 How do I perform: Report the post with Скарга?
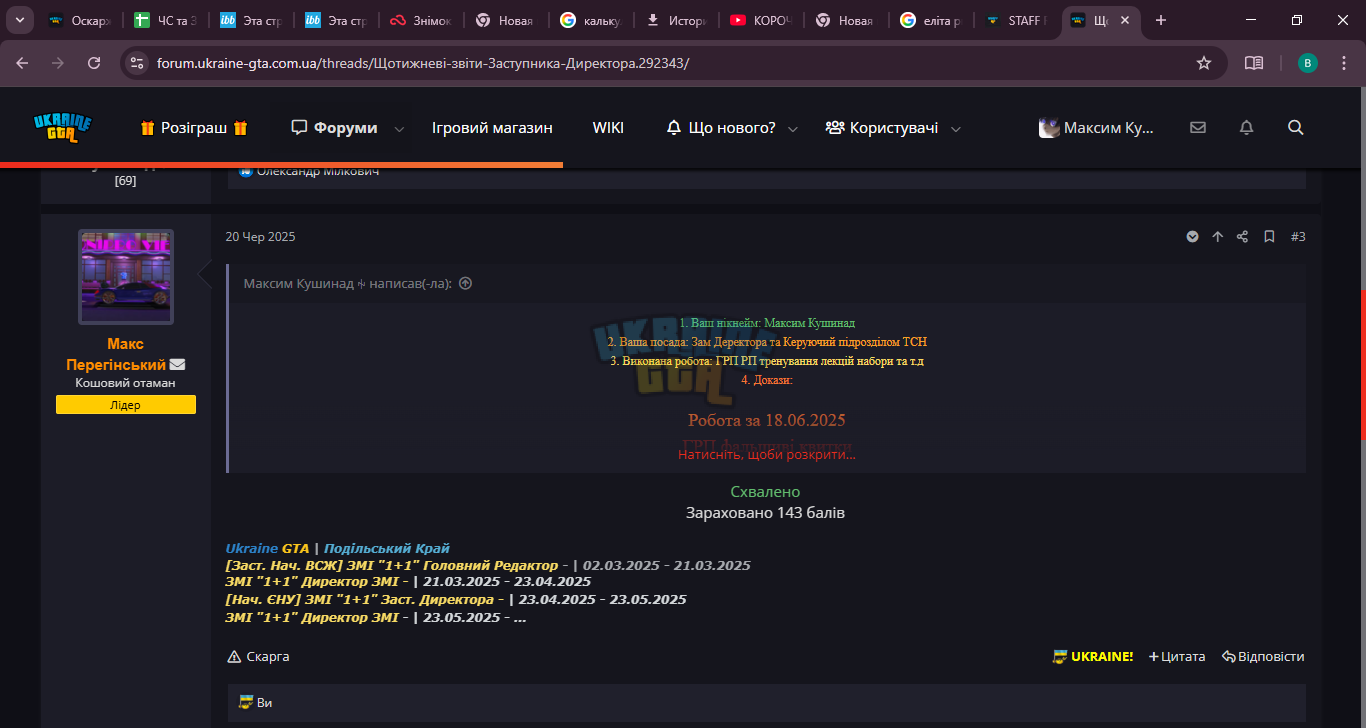258,657
